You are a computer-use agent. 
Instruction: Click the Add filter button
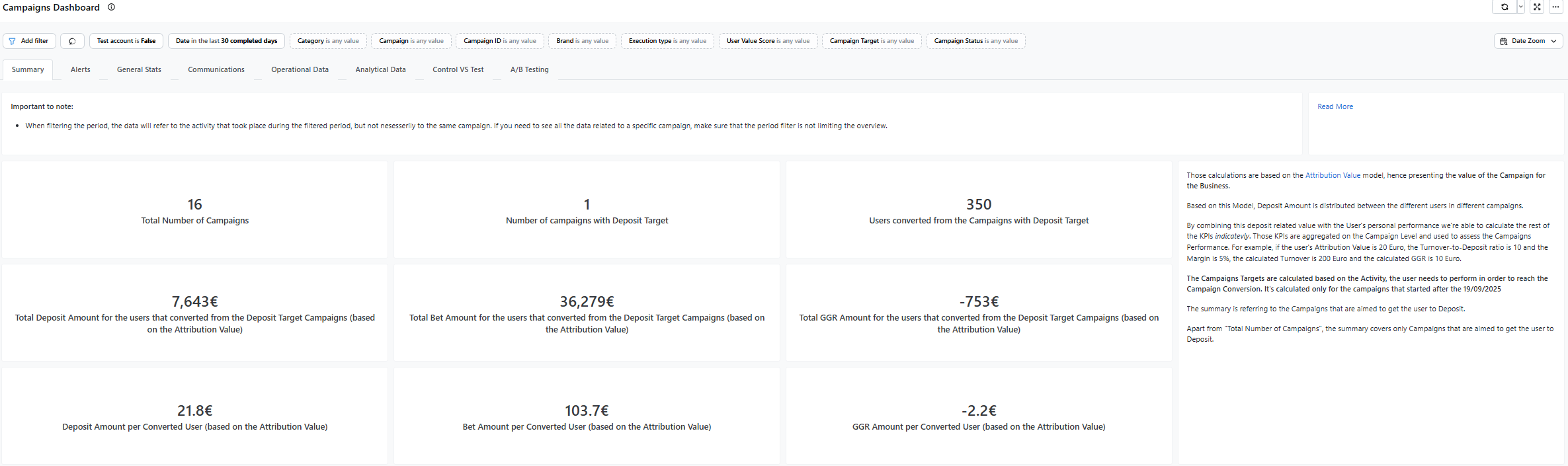pyautogui.click(x=29, y=41)
